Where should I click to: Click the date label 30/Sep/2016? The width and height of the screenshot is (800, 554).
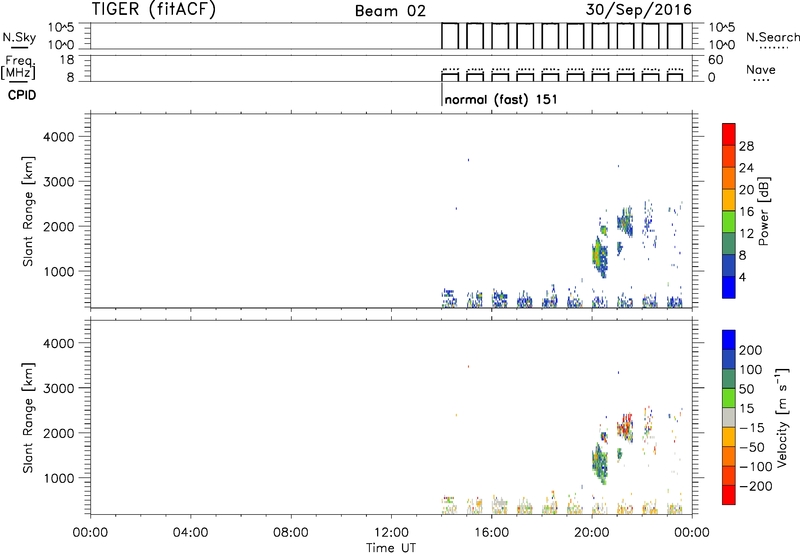pos(638,10)
